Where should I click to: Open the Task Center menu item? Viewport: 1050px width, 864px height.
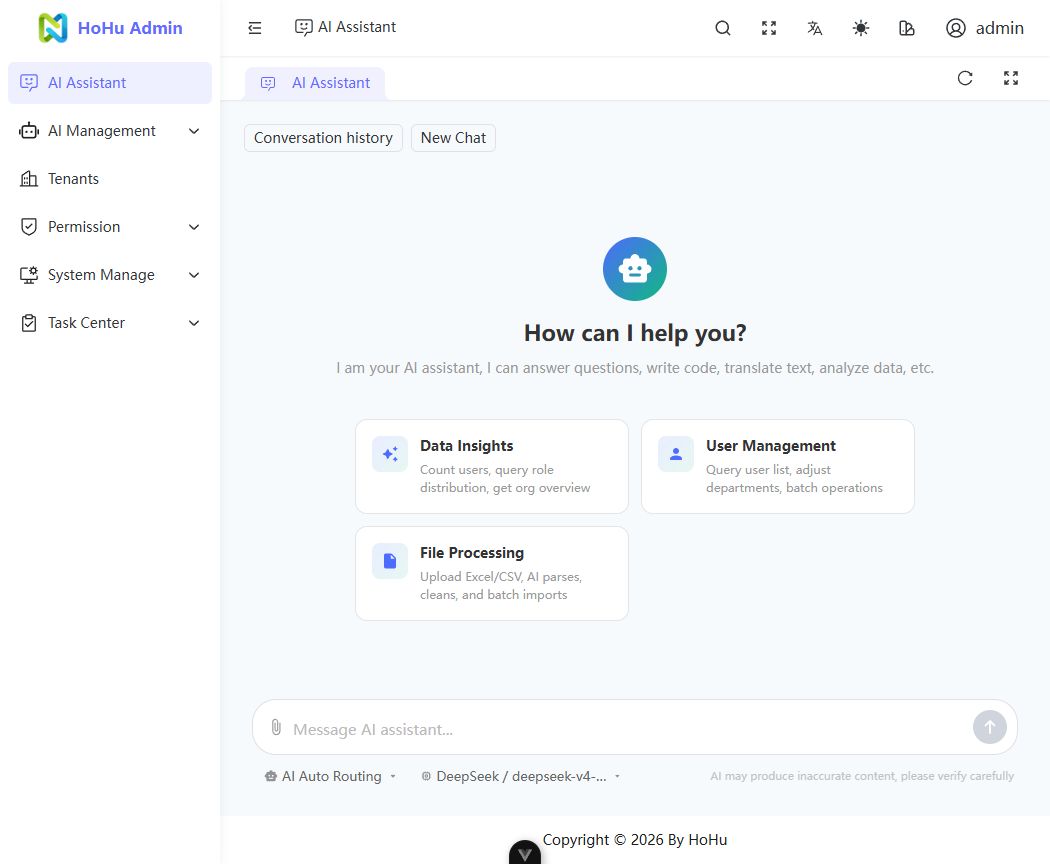[110, 323]
